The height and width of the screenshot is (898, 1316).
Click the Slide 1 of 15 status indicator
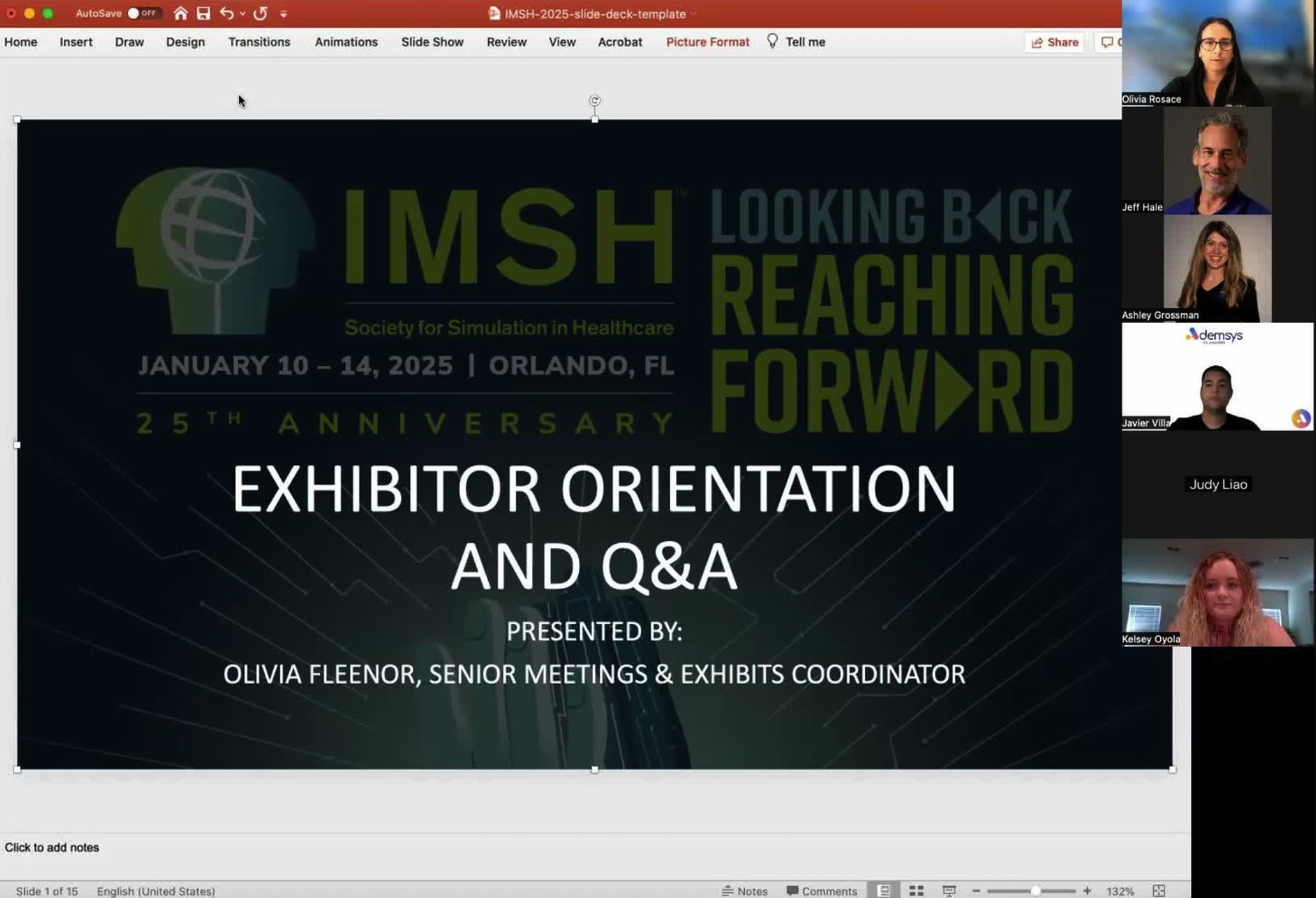click(47, 891)
